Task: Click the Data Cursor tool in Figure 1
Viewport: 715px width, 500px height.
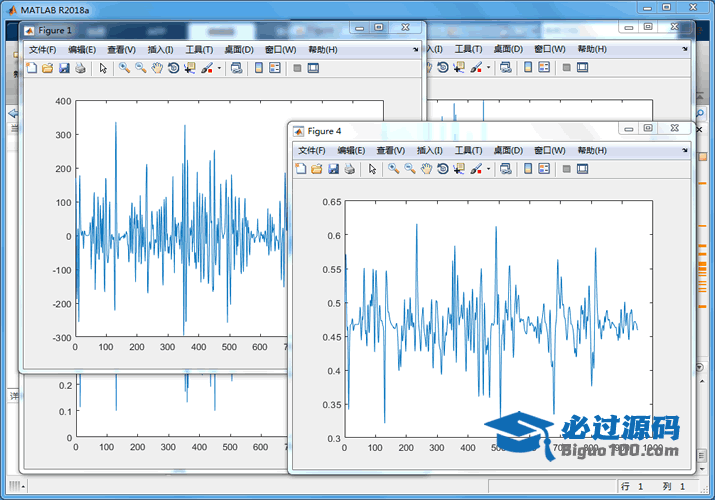Action: click(x=189, y=68)
